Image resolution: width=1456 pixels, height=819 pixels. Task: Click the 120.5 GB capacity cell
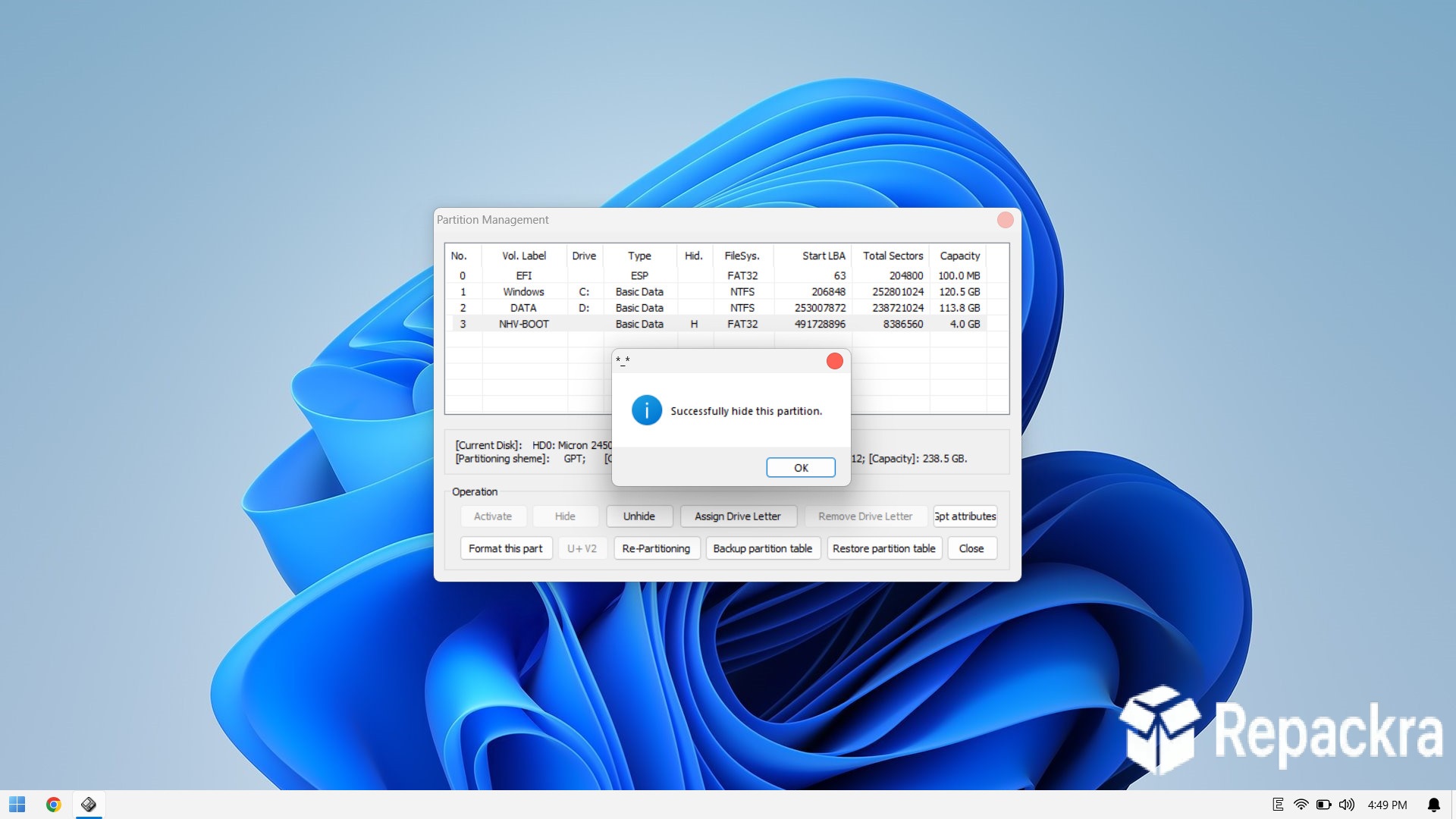point(959,292)
